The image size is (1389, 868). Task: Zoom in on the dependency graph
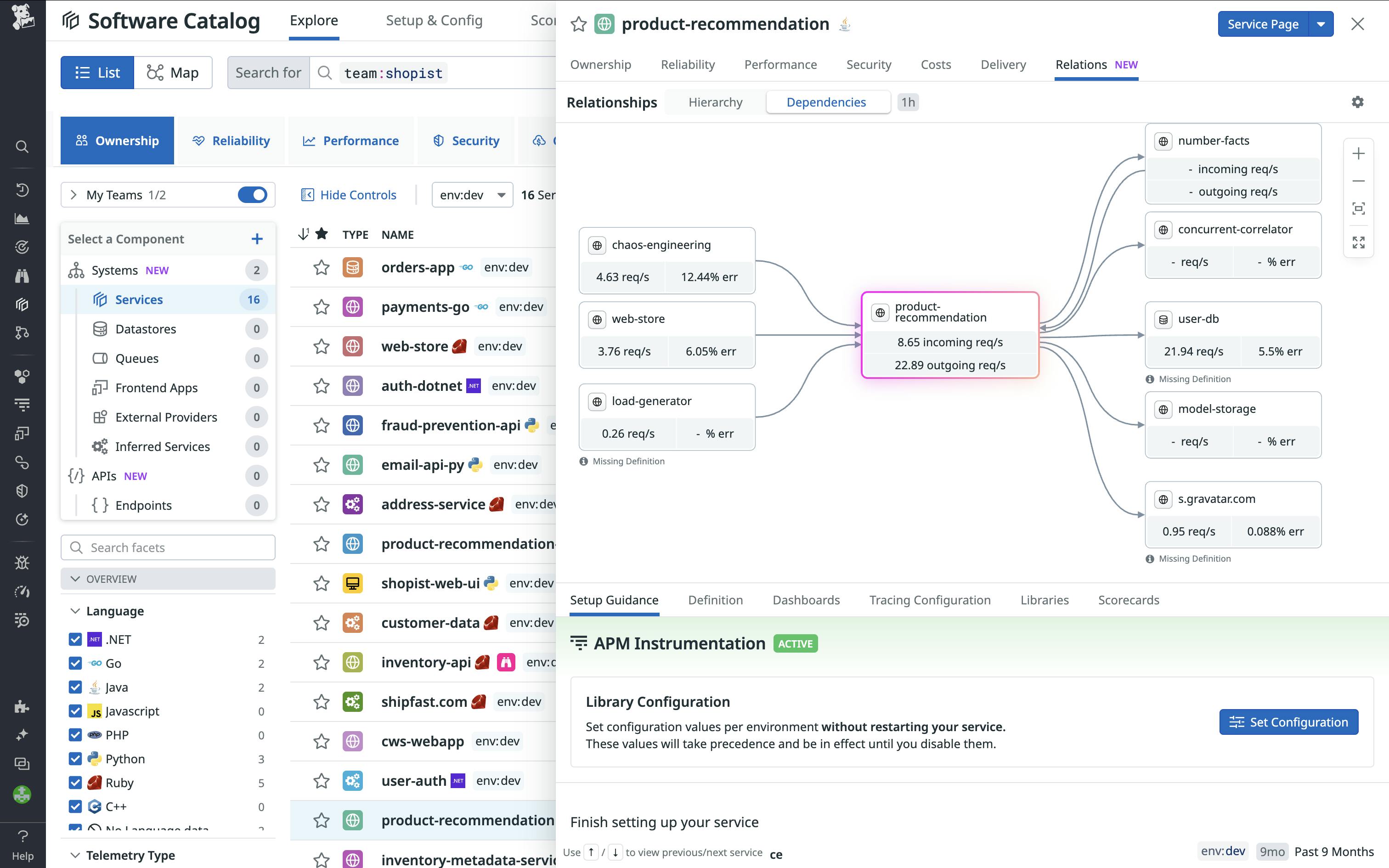click(1359, 152)
